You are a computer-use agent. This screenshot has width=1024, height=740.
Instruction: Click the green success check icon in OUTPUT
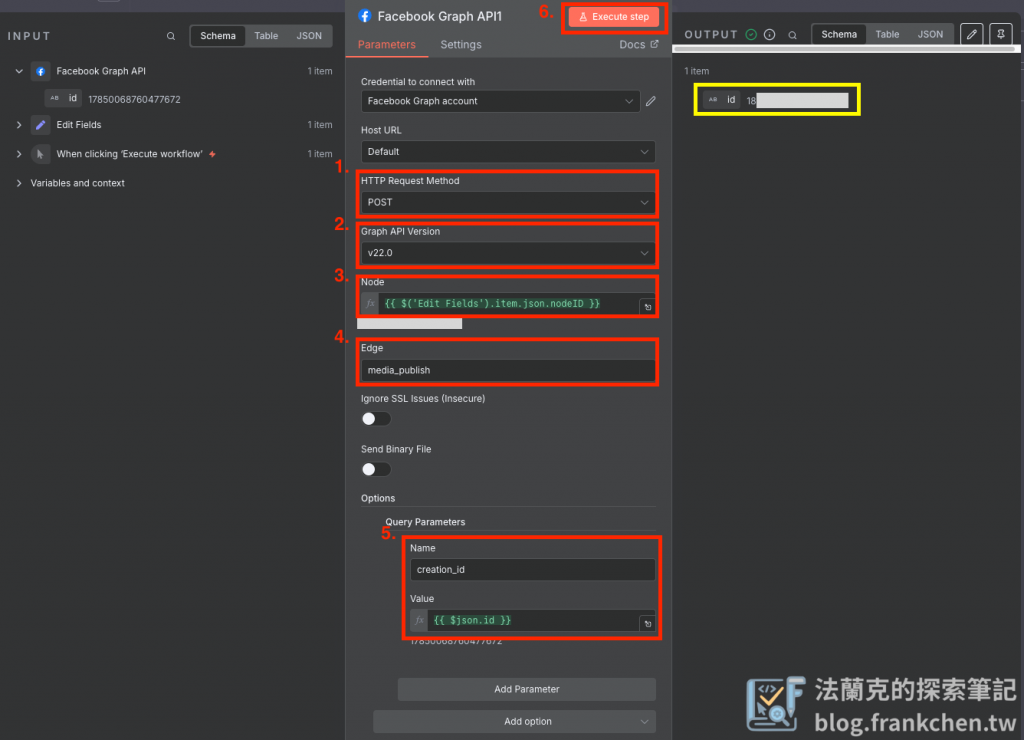(x=751, y=35)
